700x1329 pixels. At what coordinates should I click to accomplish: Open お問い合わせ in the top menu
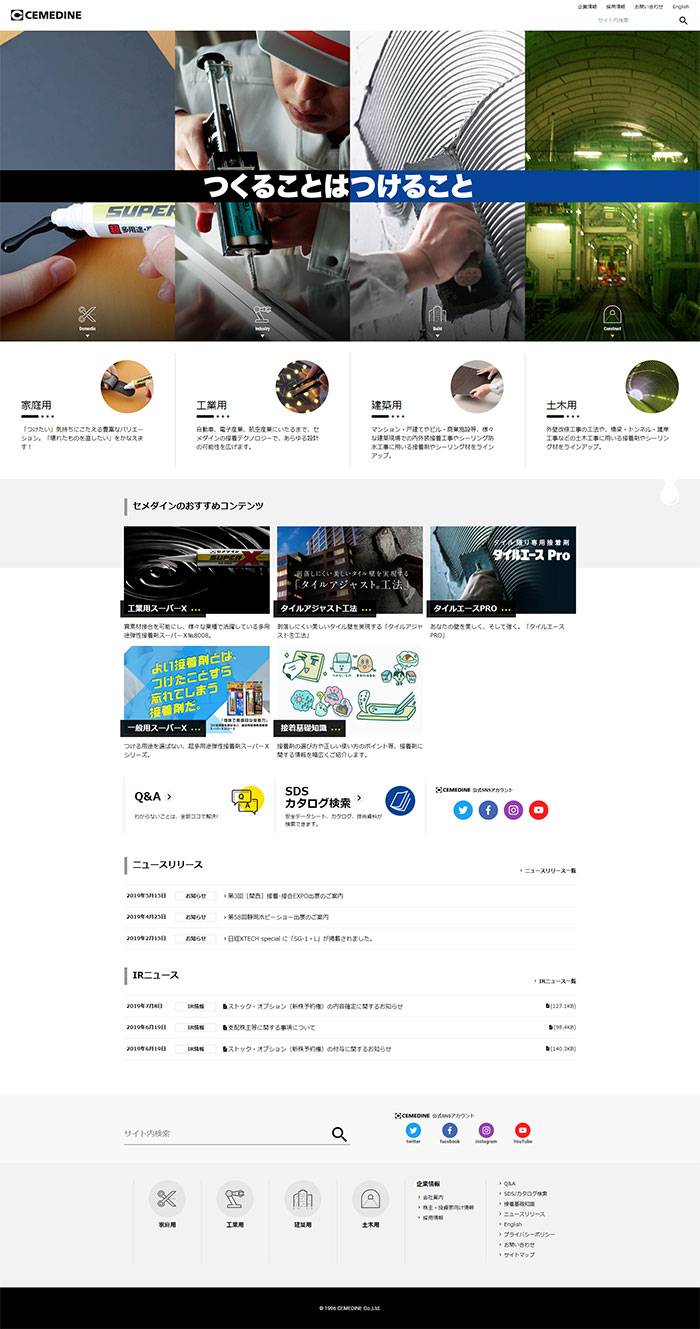[648, 6]
